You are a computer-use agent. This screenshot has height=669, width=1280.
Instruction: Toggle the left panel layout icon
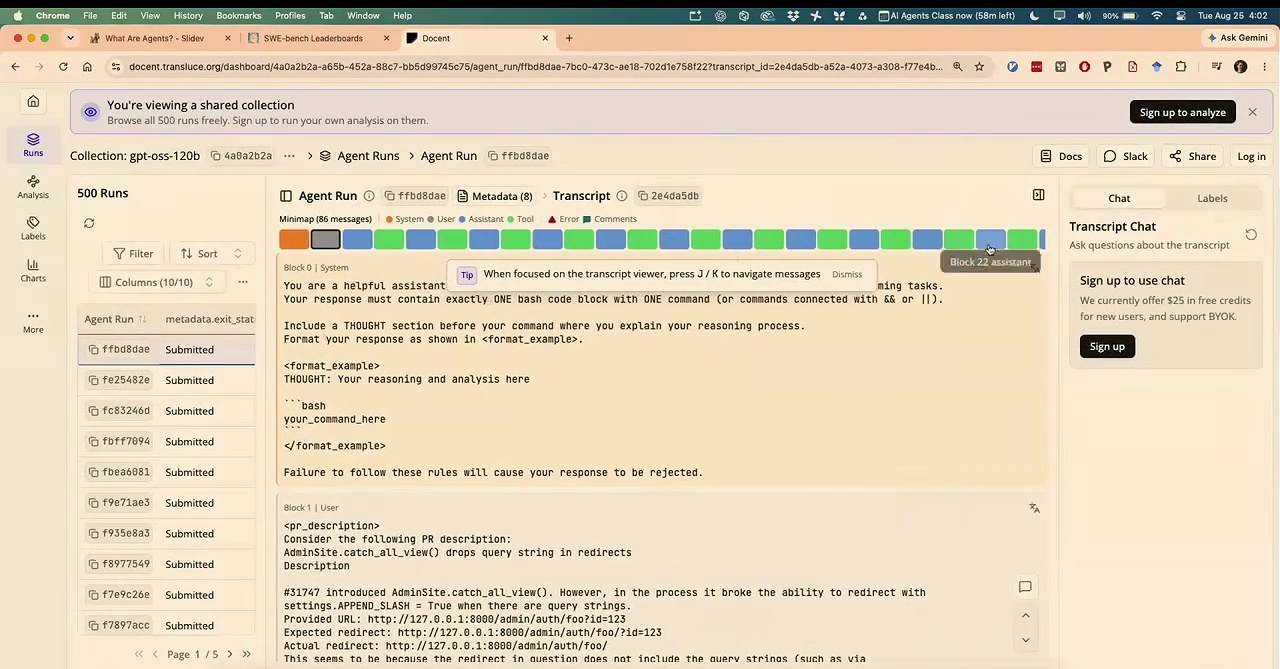coord(286,196)
